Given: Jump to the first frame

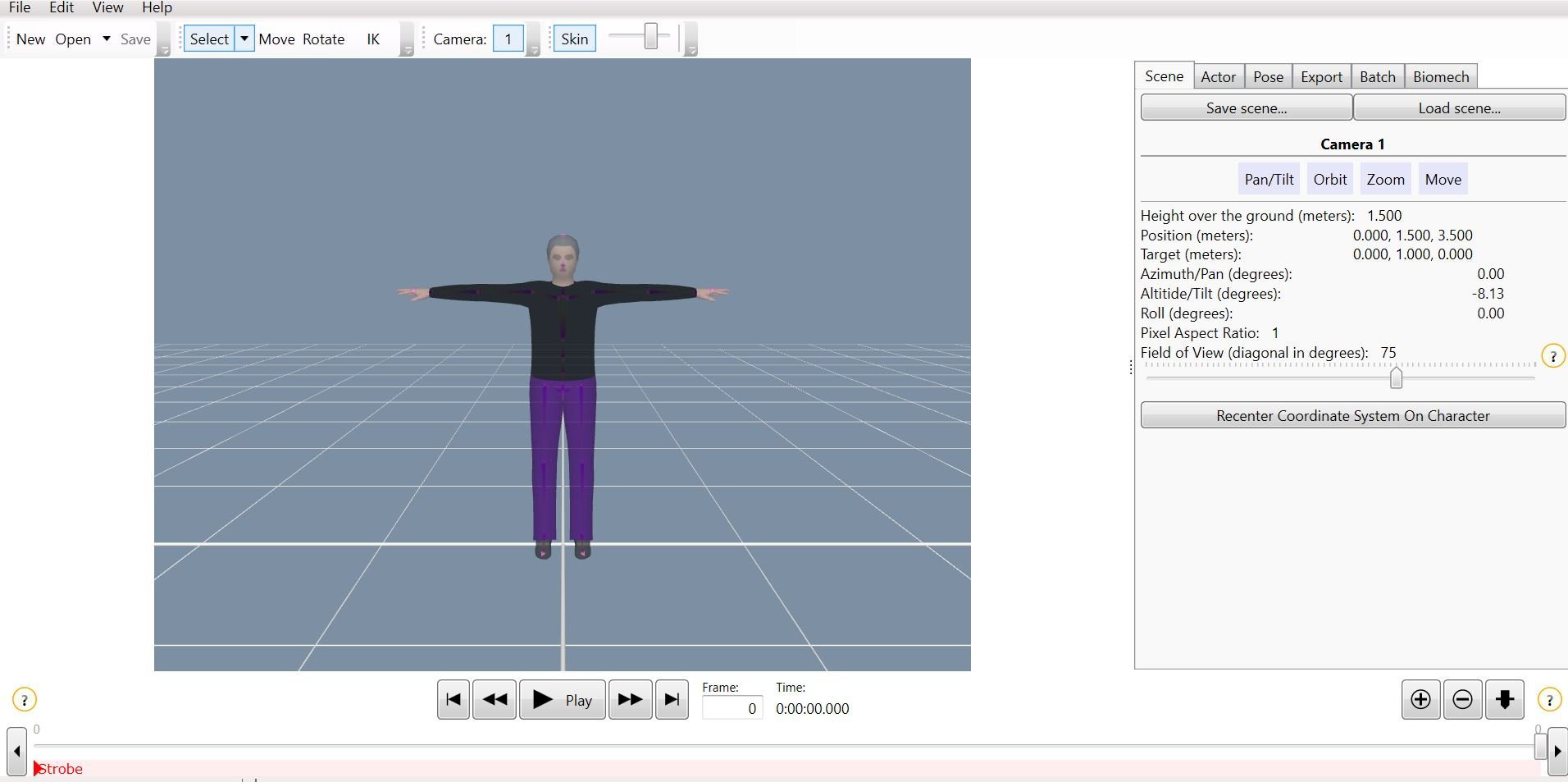Looking at the screenshot, I should coord(453,700).
